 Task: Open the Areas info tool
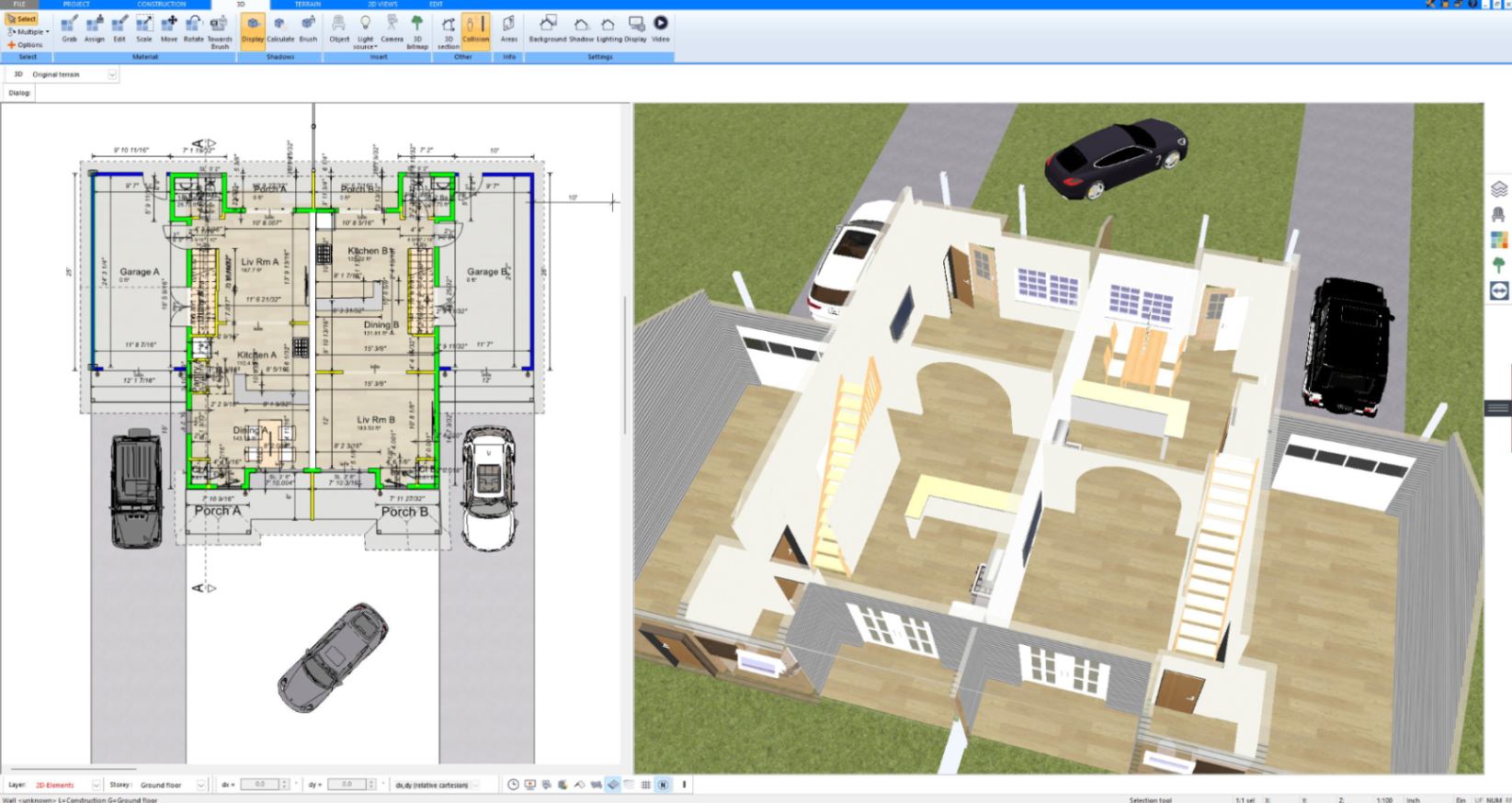[x=509, y=28]
